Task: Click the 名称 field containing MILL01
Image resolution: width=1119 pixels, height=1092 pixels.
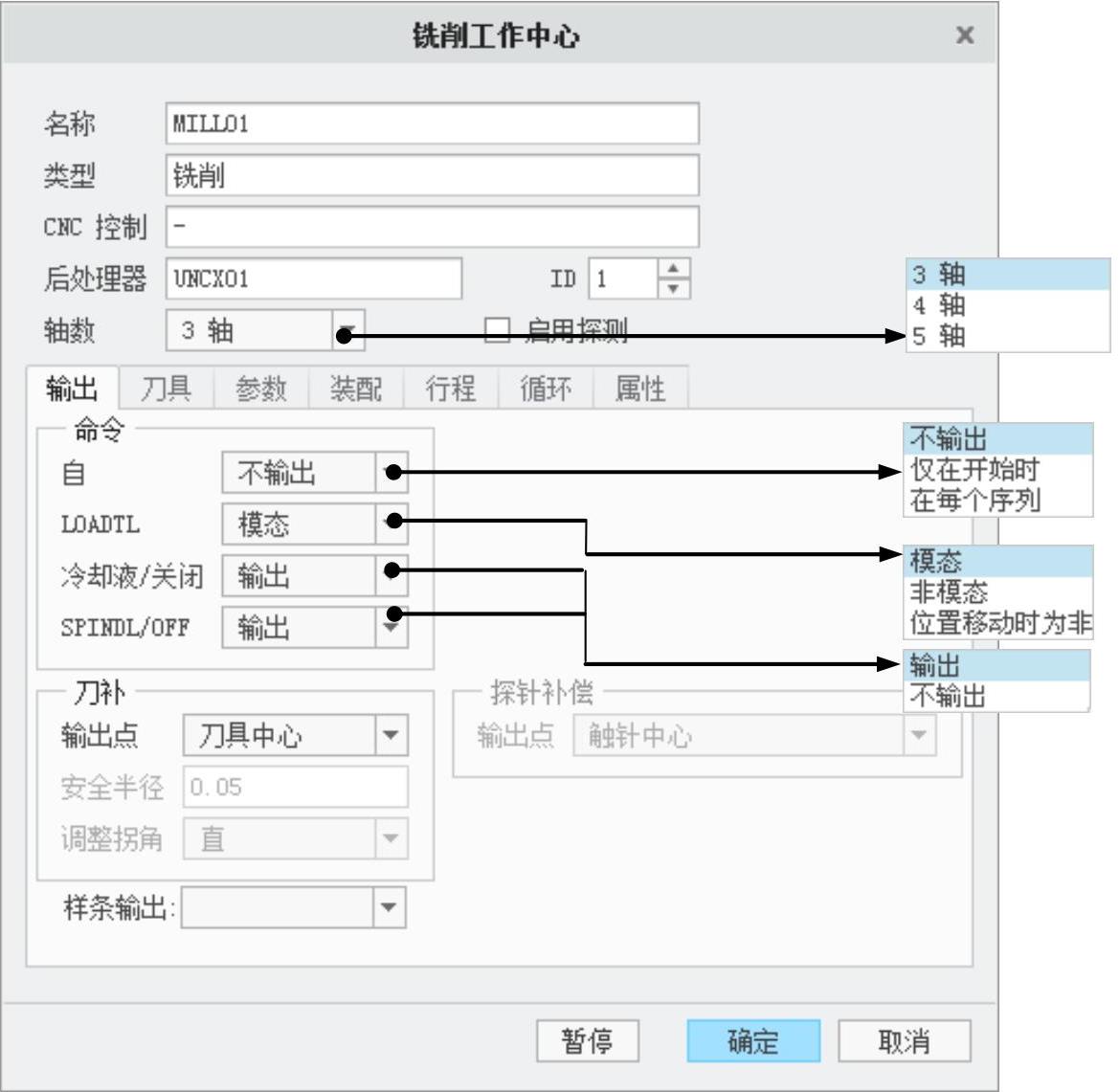Action: tap(432, 123)
